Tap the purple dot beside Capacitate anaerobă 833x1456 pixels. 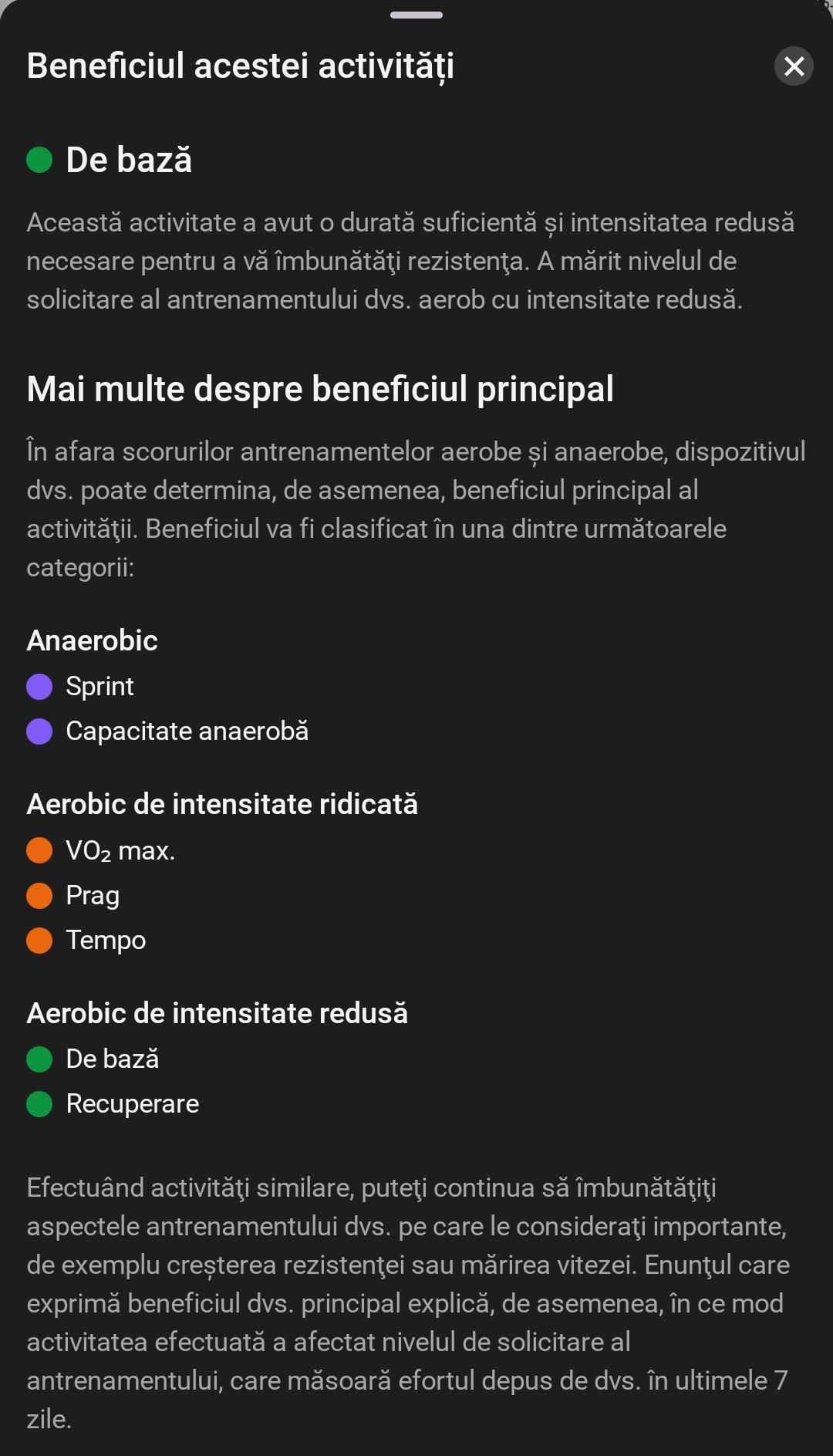[x=39, y=731]
